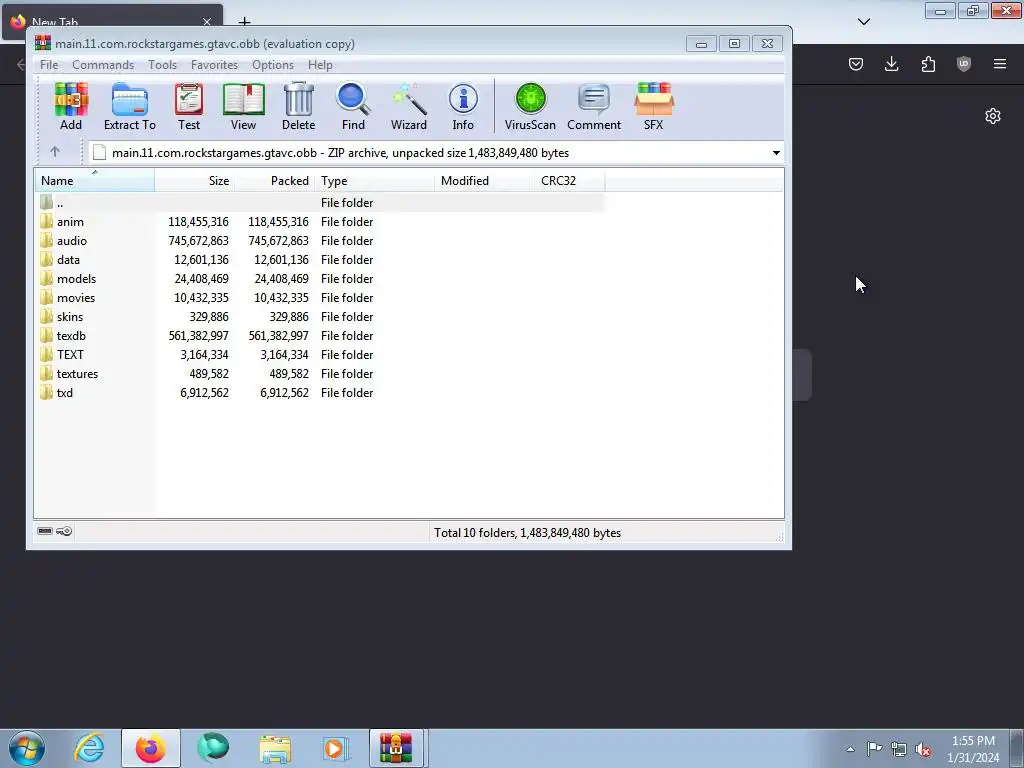1024x768 pixels.
Task: Click the Add toolbar icon in WinRAR
Action: 71,106
